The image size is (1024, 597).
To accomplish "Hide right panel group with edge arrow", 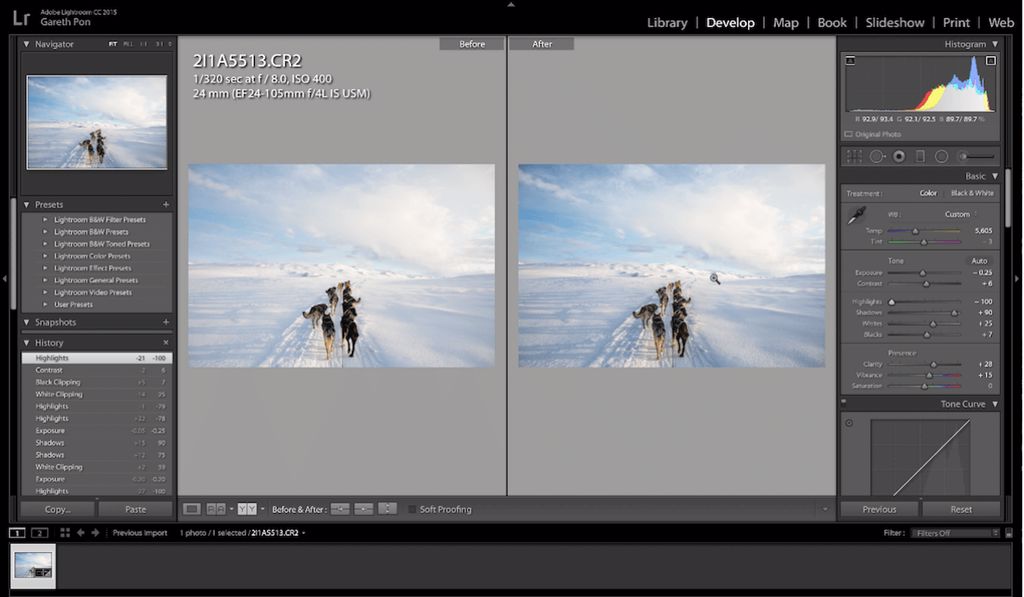I will coord(1017,279).
